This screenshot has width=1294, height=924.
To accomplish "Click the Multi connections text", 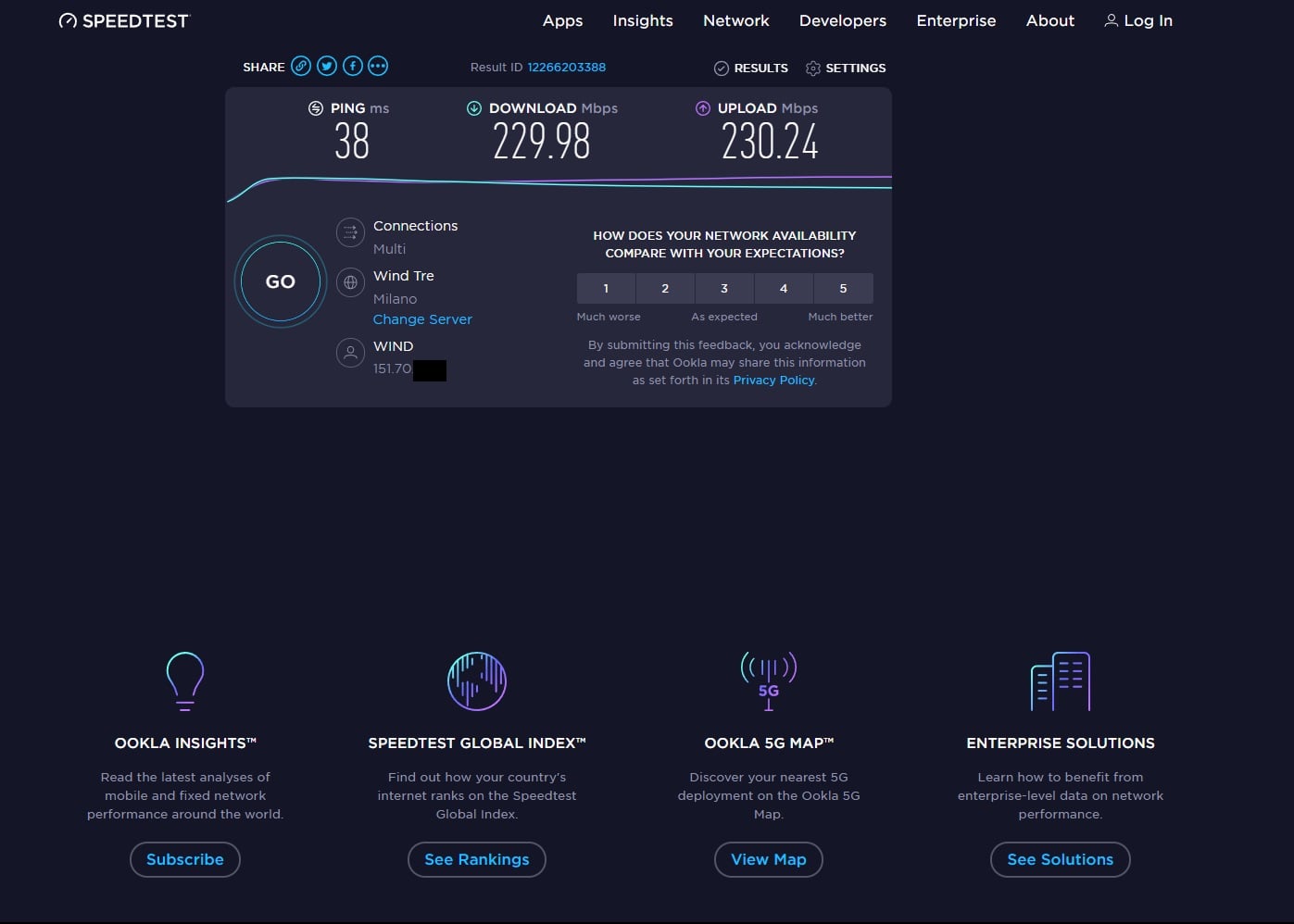I will (389, 249).
